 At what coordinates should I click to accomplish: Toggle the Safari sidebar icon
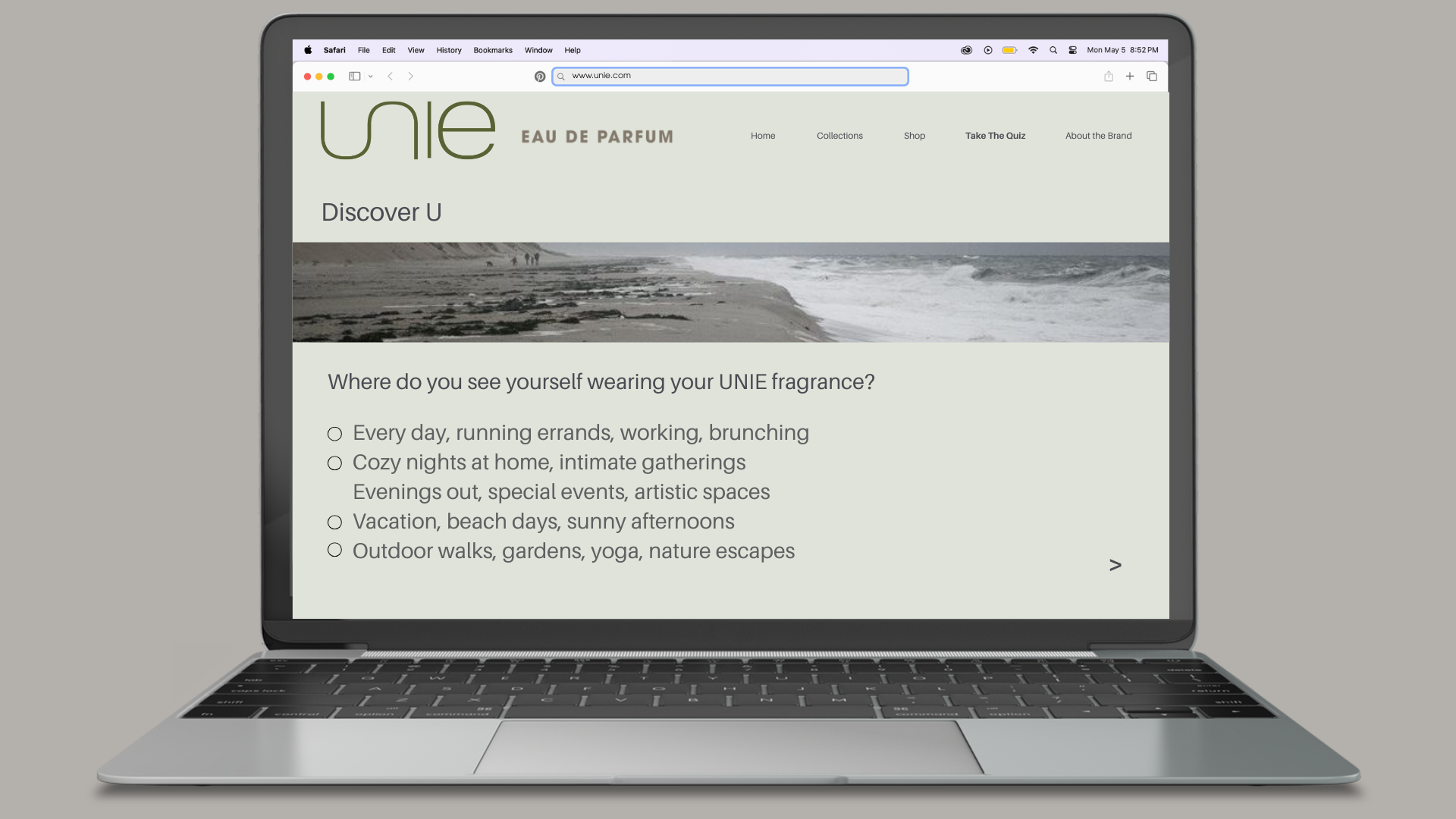[354, 76]
